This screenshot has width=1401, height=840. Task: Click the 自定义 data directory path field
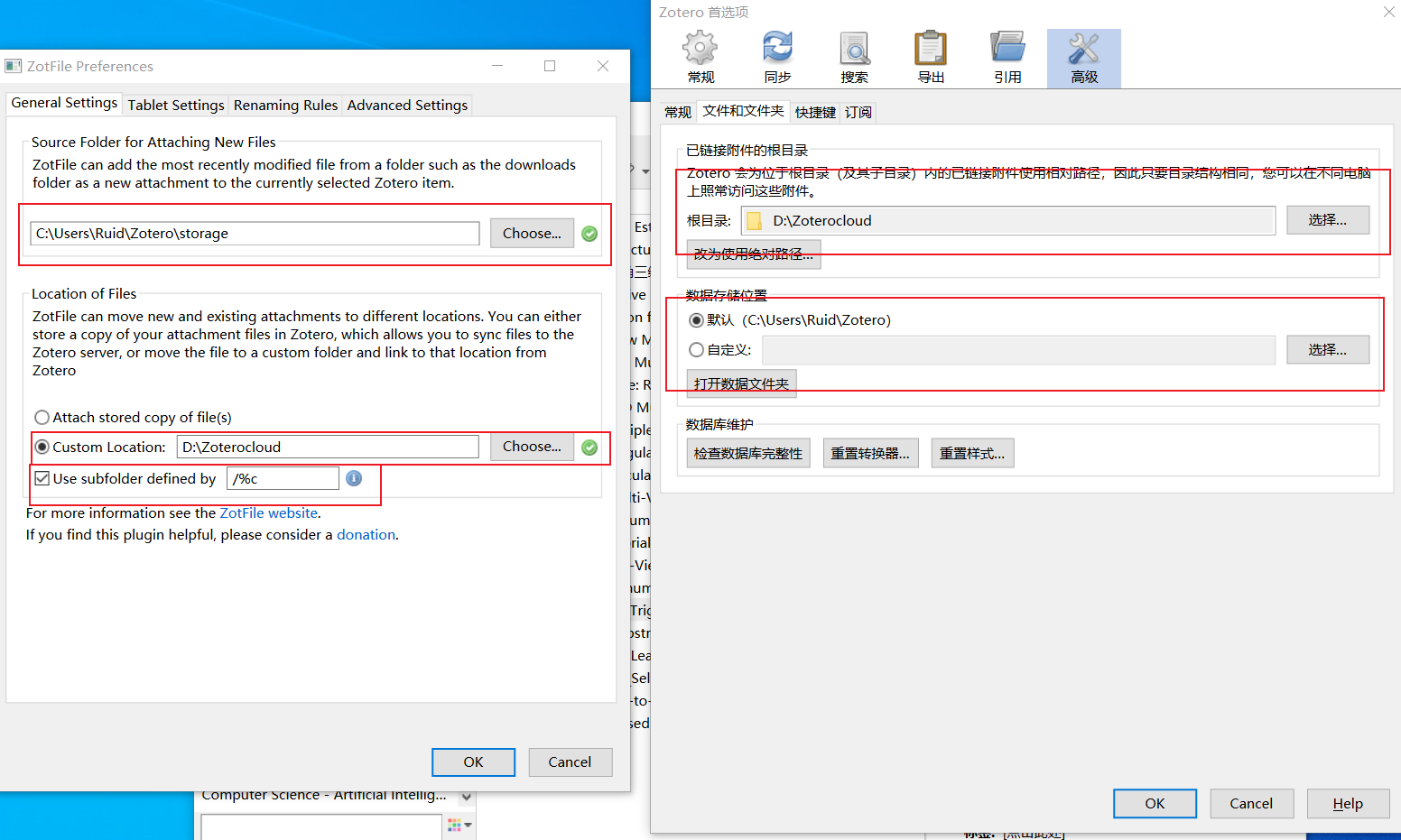point(1018,349)
